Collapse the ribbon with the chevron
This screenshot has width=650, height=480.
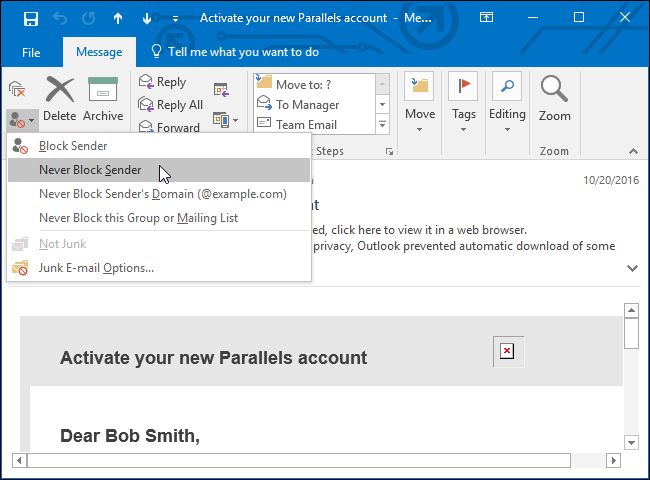[x=633, y=151]
